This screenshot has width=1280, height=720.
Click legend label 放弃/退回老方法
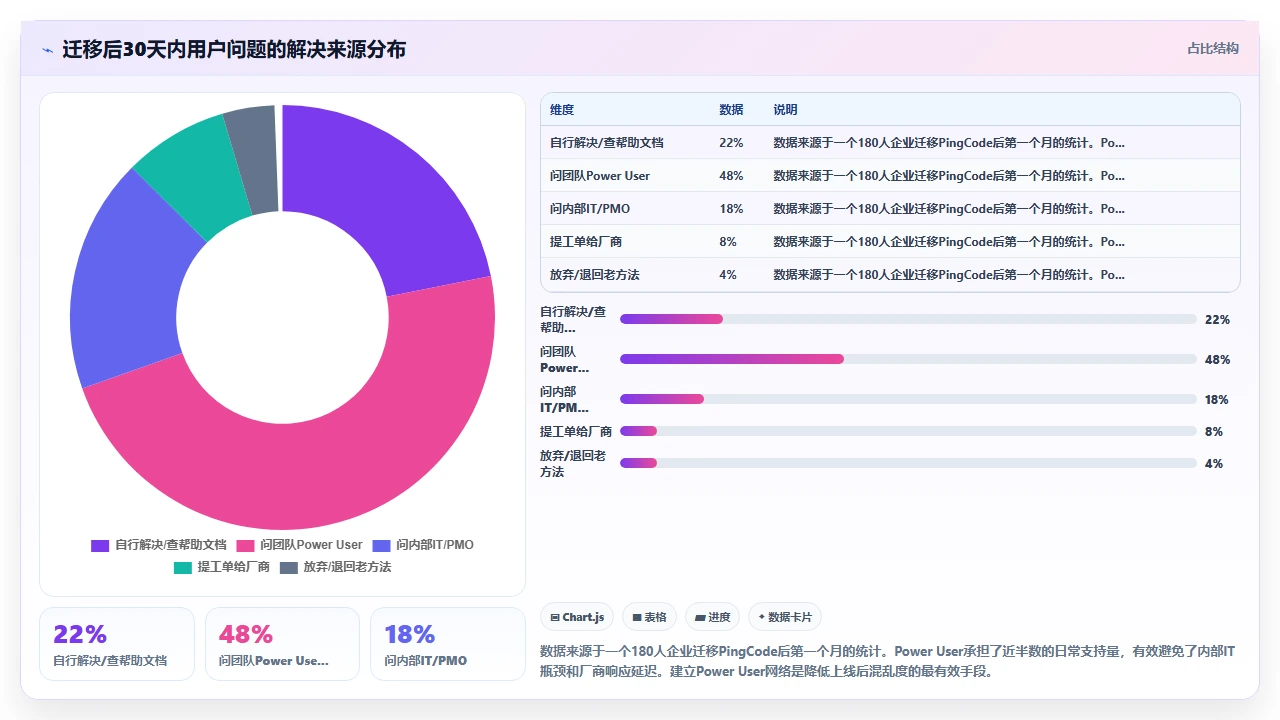tap(348, 567)
